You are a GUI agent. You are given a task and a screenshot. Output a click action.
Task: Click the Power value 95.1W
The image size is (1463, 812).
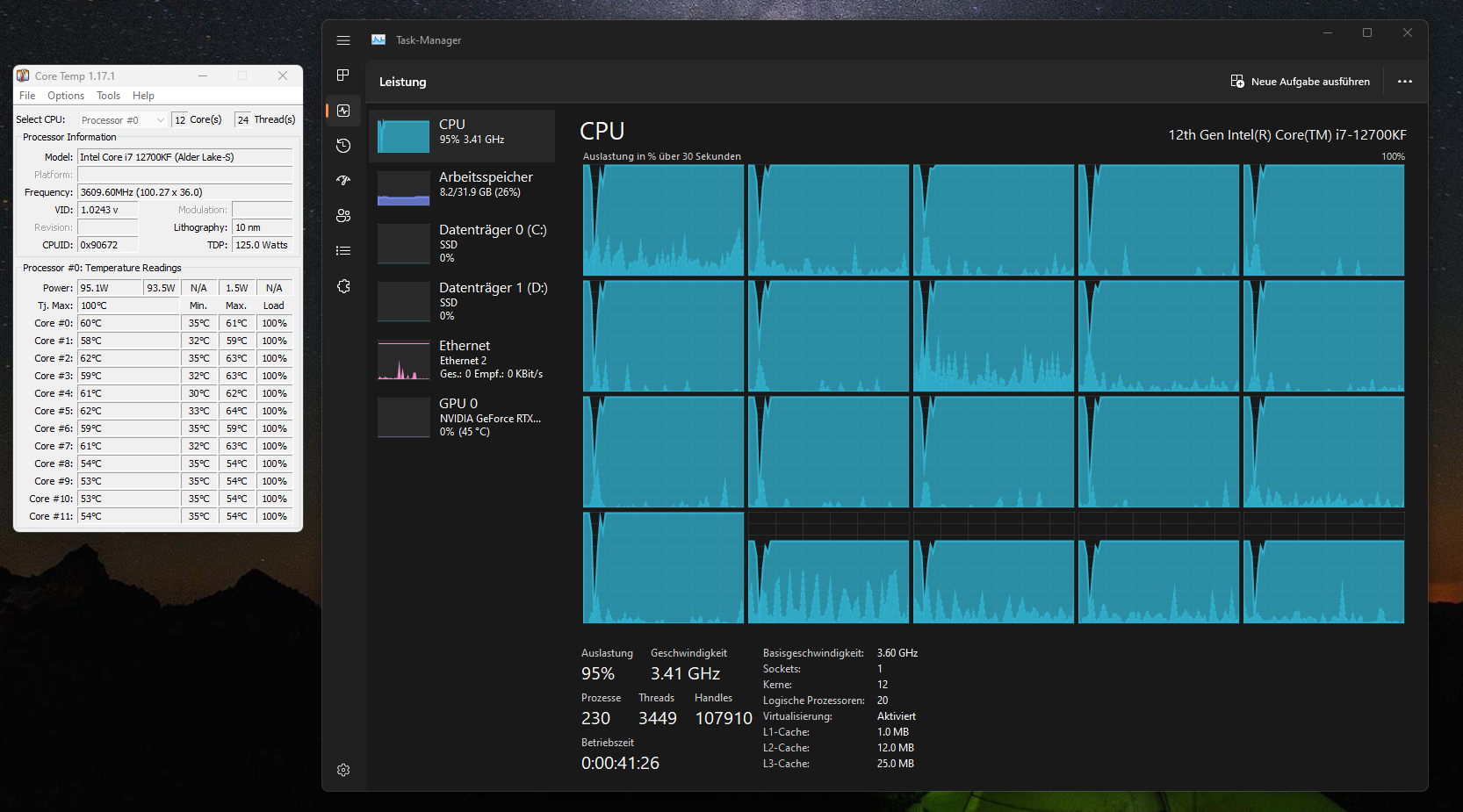[110, 288]
